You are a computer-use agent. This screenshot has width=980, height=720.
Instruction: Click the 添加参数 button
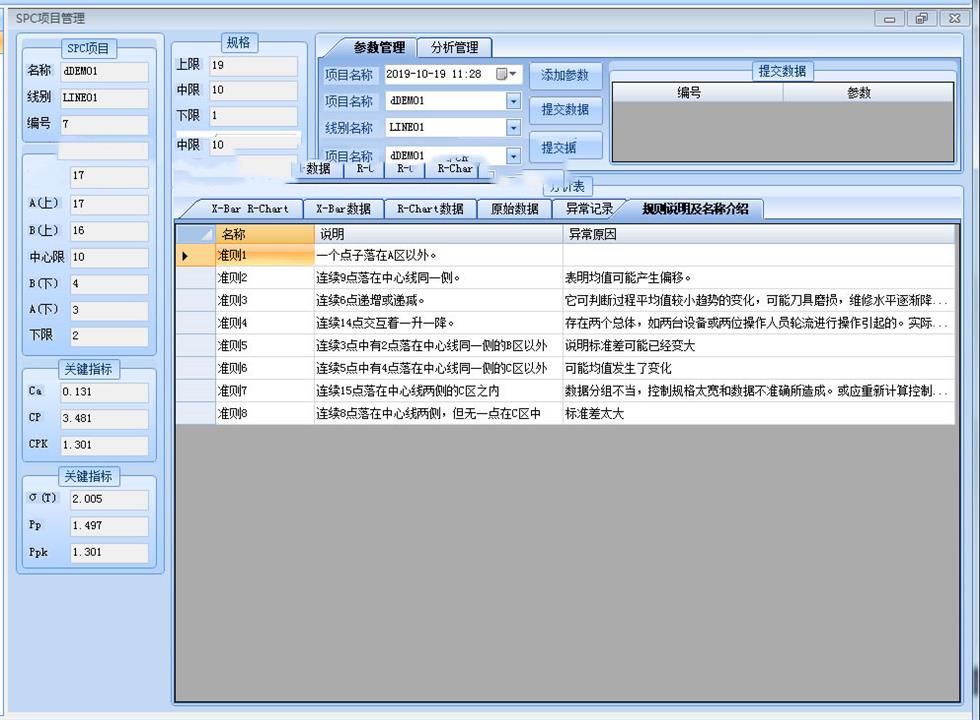click(566, 75)
